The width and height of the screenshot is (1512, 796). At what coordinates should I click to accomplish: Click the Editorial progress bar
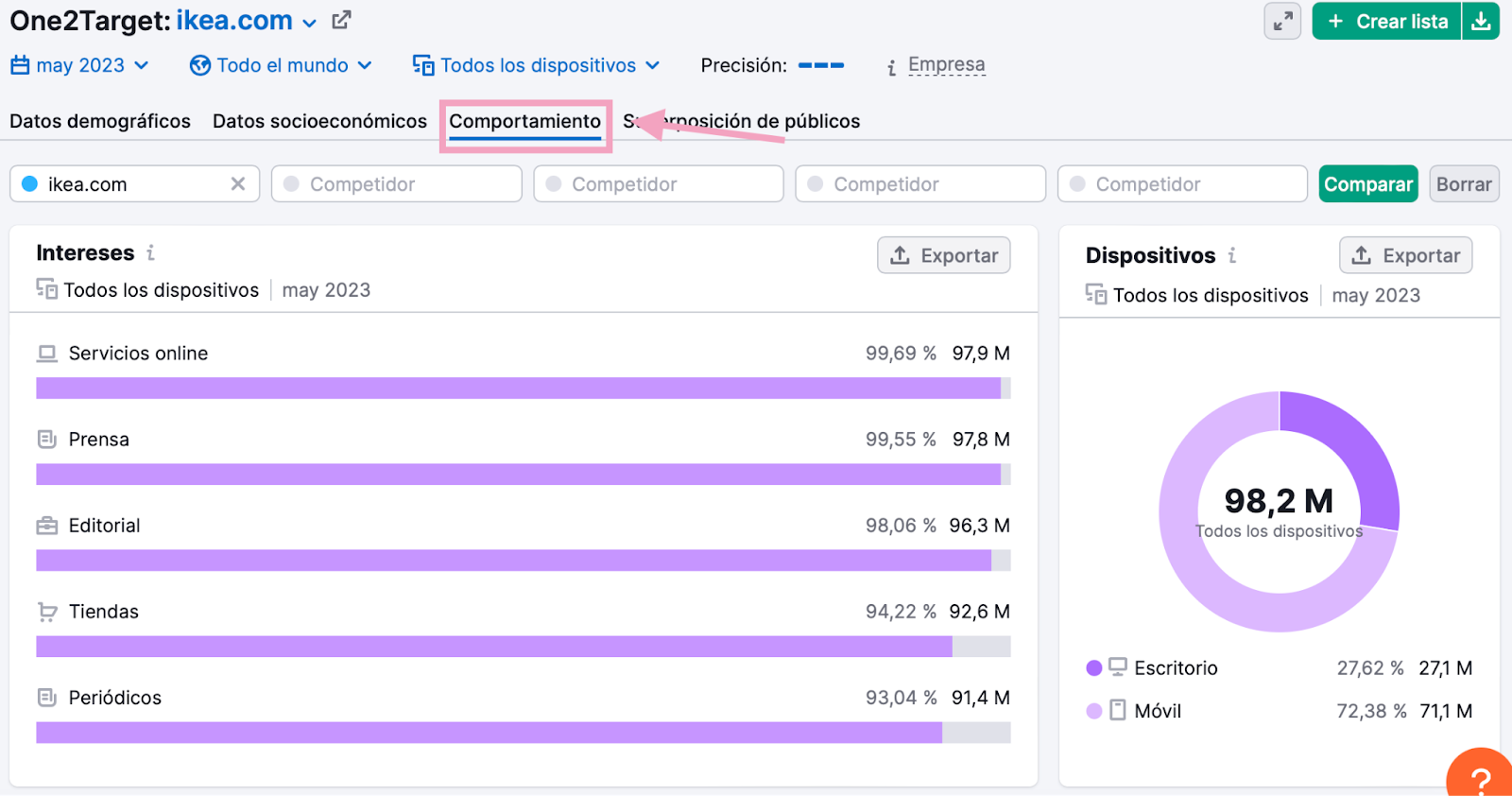coord(524,561)
